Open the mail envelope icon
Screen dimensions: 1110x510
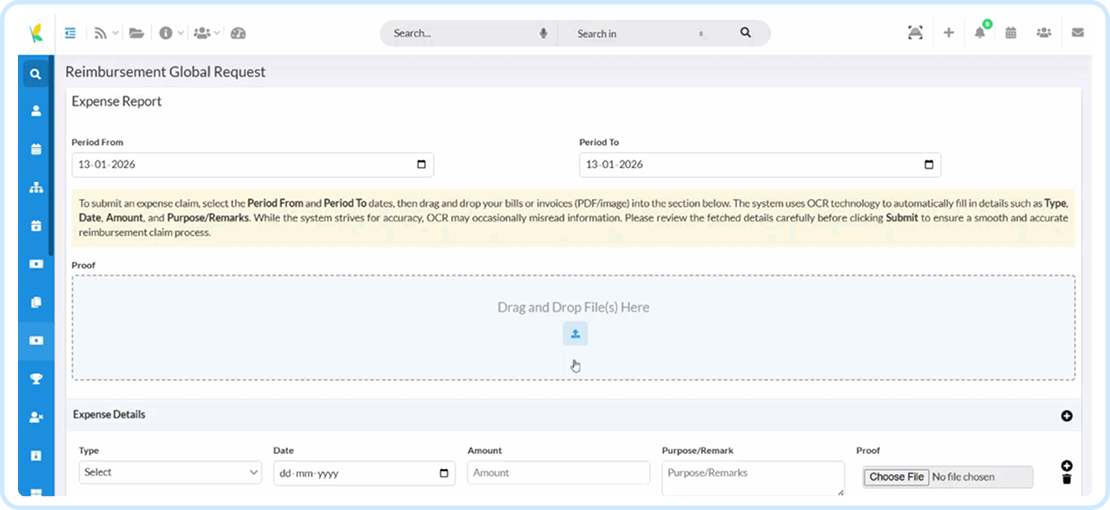(x=1077, y=33)
